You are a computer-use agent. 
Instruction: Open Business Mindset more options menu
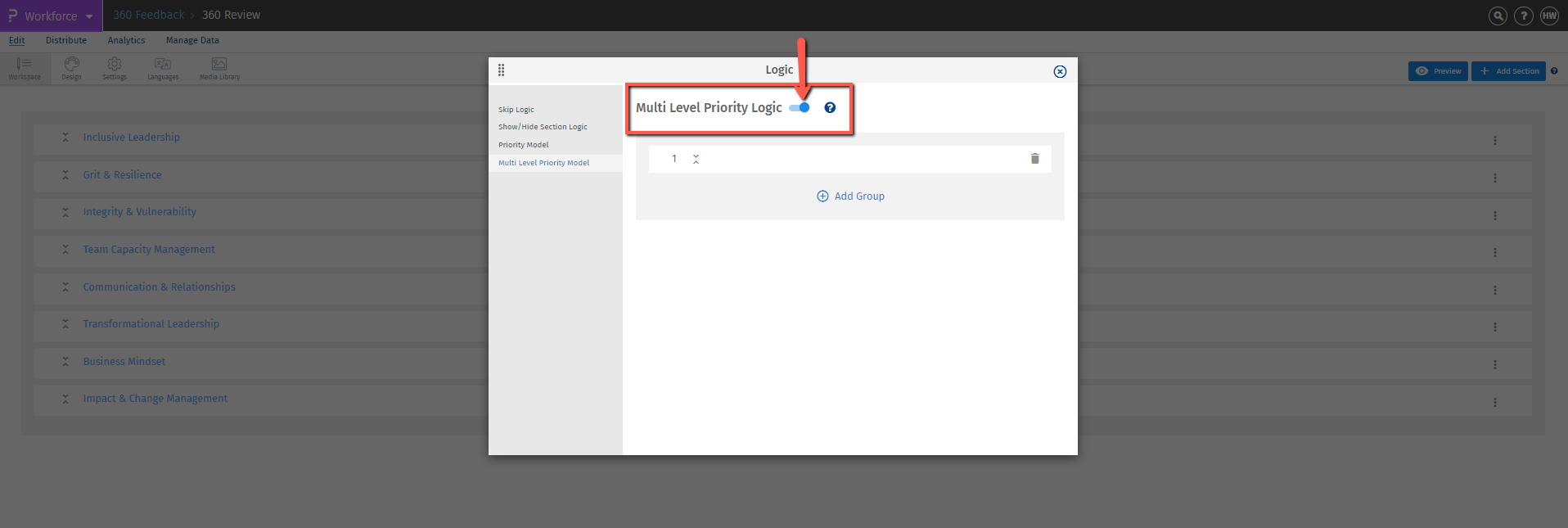1495,365
